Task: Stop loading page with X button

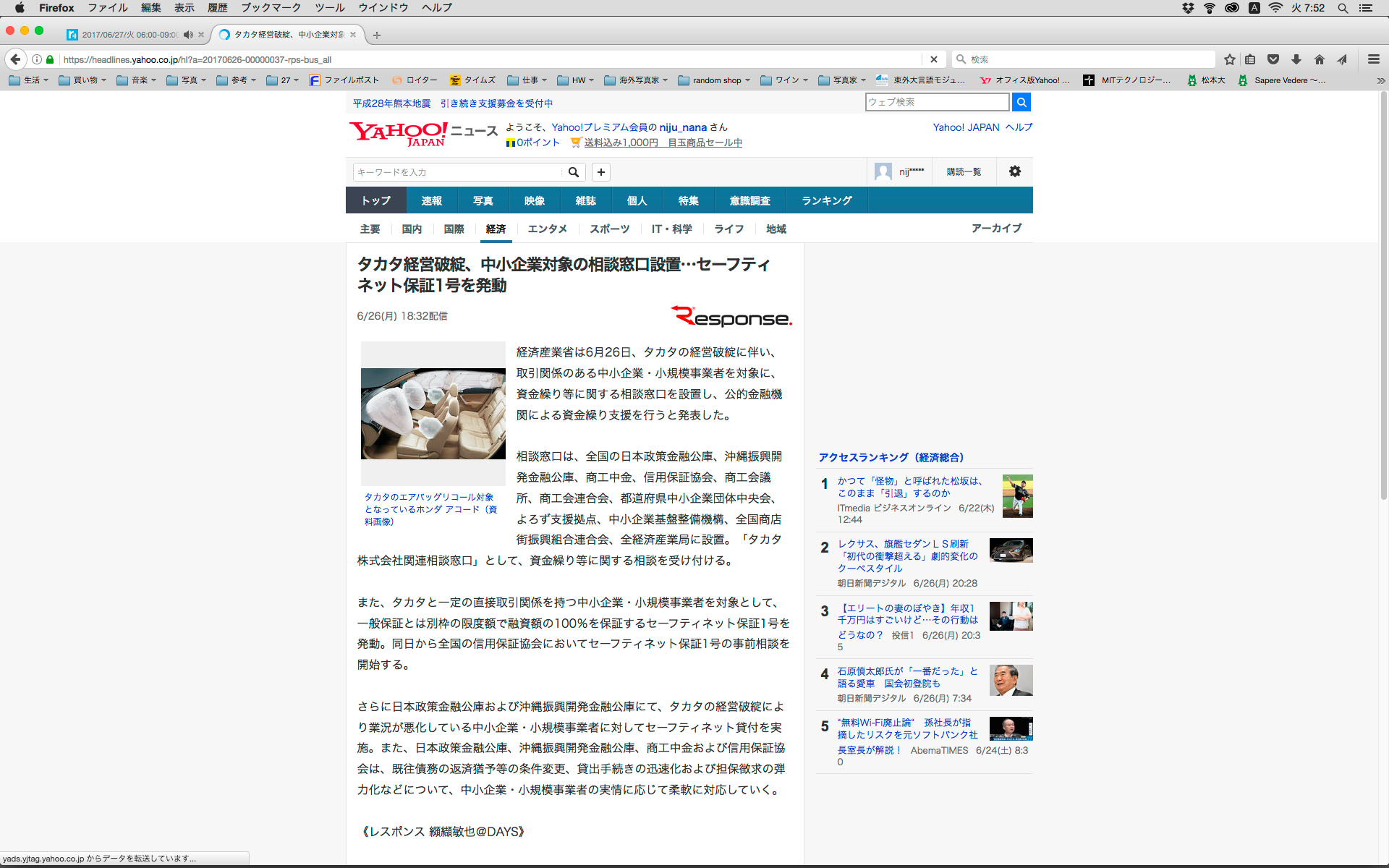Action: [933, 59]
